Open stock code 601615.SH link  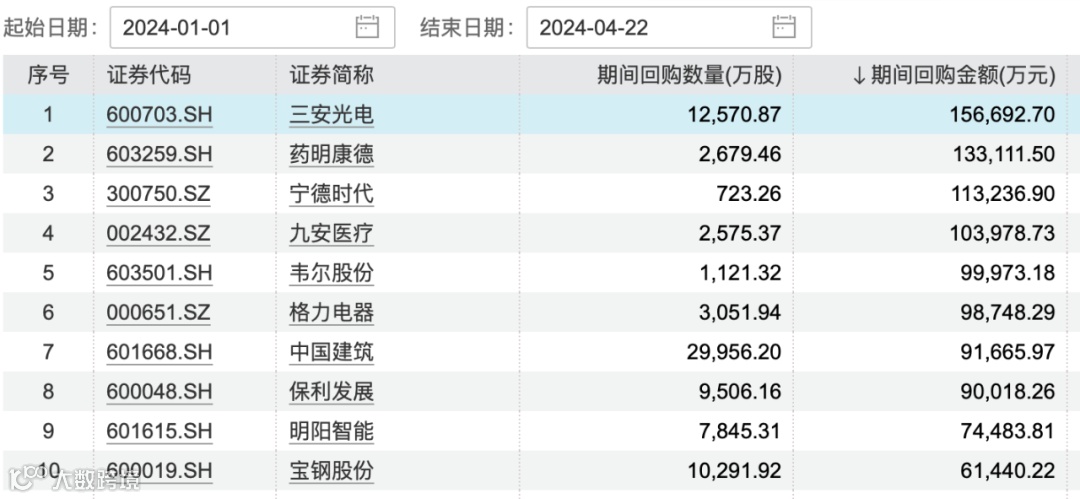[x=159, y=431]
